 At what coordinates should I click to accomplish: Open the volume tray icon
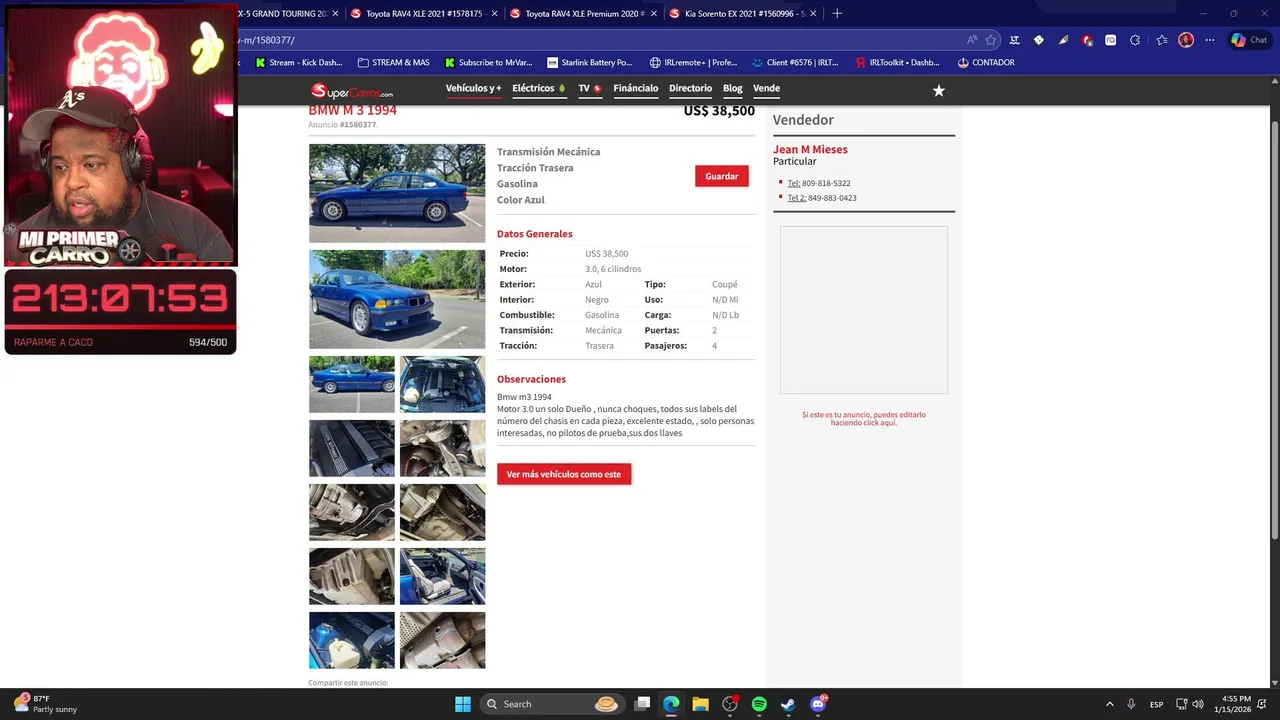tap(1198, 704)
